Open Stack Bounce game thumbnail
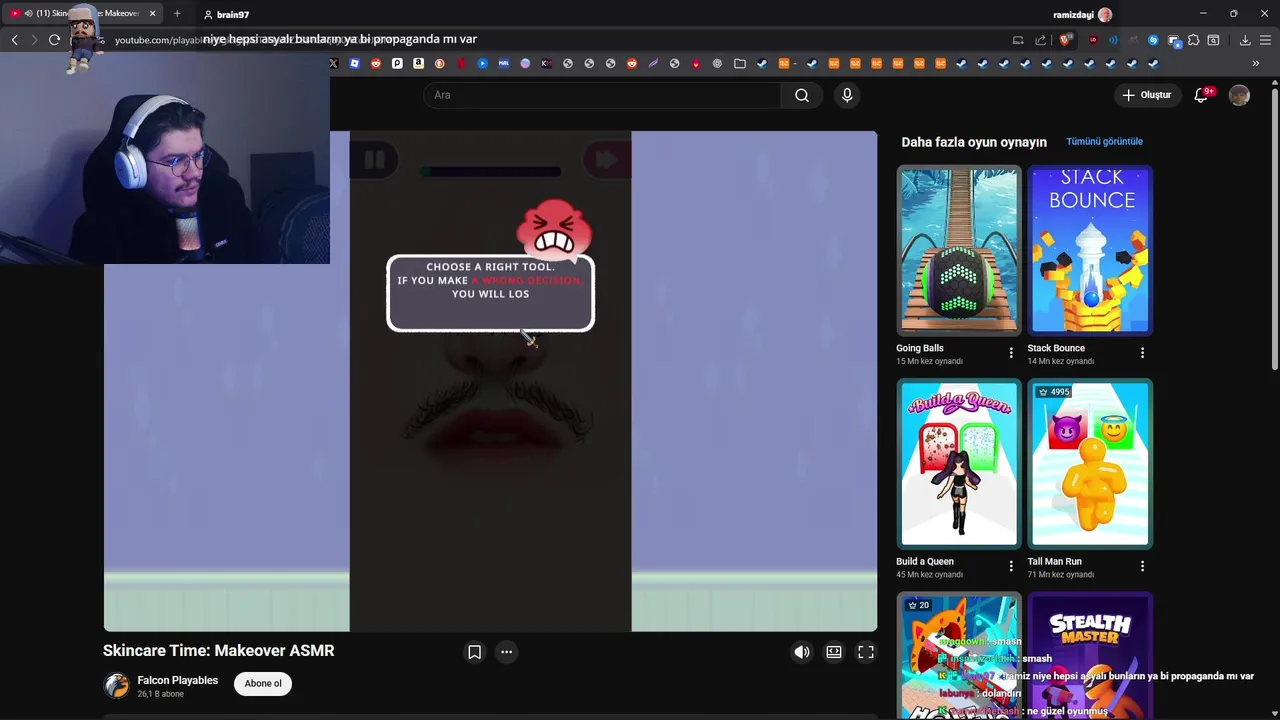 click(x=1091, y=251)
